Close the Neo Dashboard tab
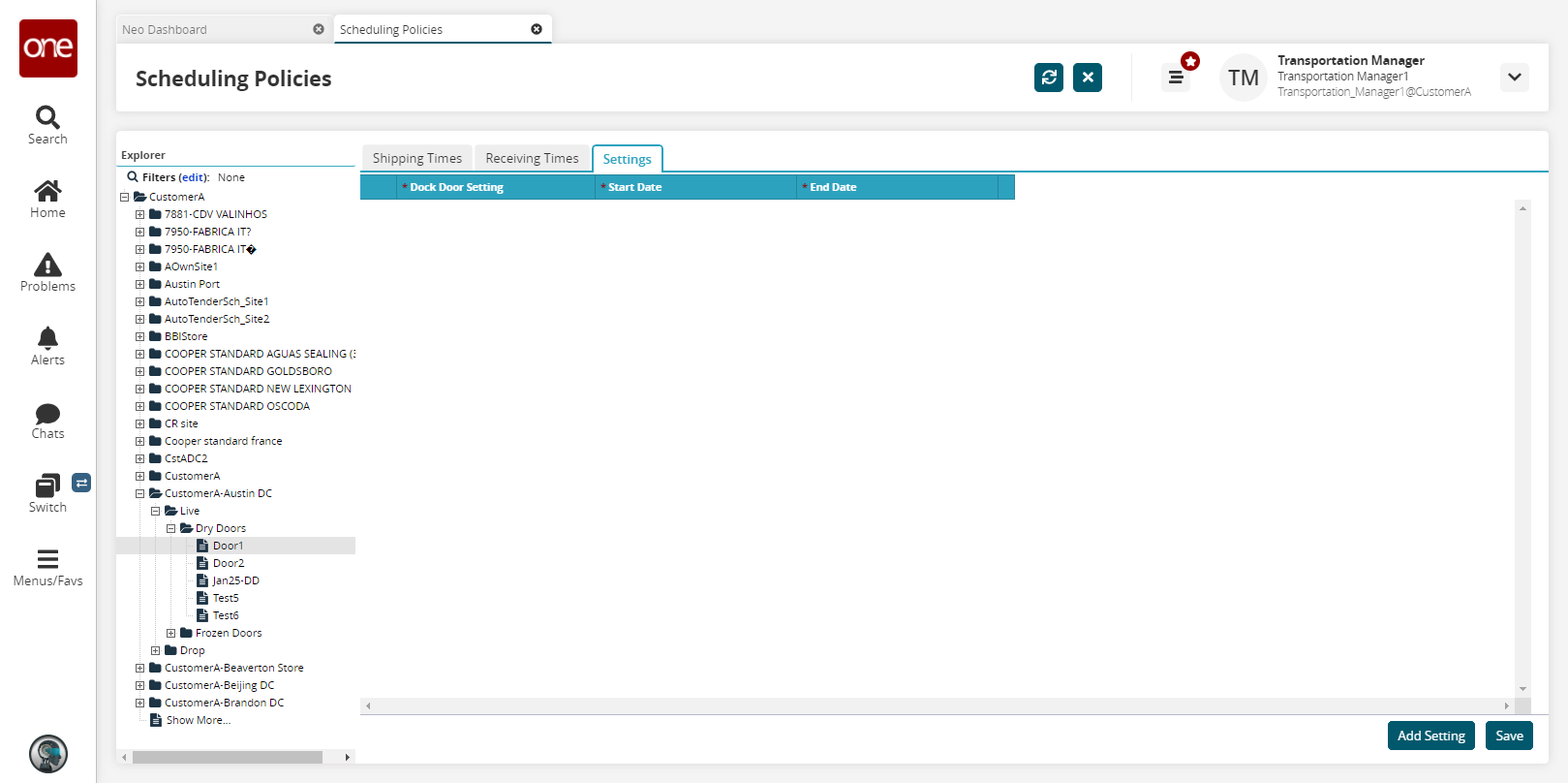1568x783 pixels. (319, 29)
